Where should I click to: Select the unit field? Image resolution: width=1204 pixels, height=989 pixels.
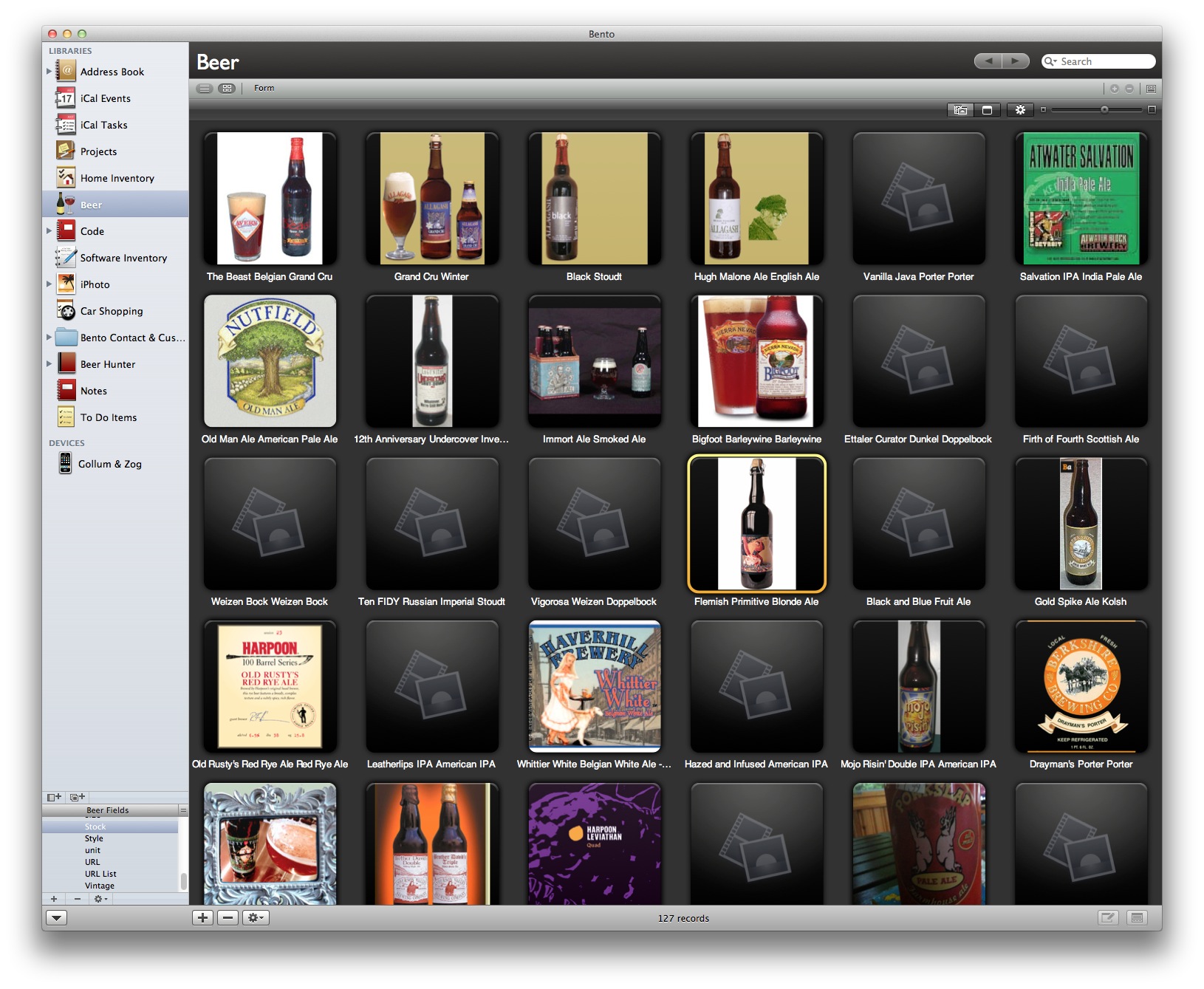tap(110, 850)
